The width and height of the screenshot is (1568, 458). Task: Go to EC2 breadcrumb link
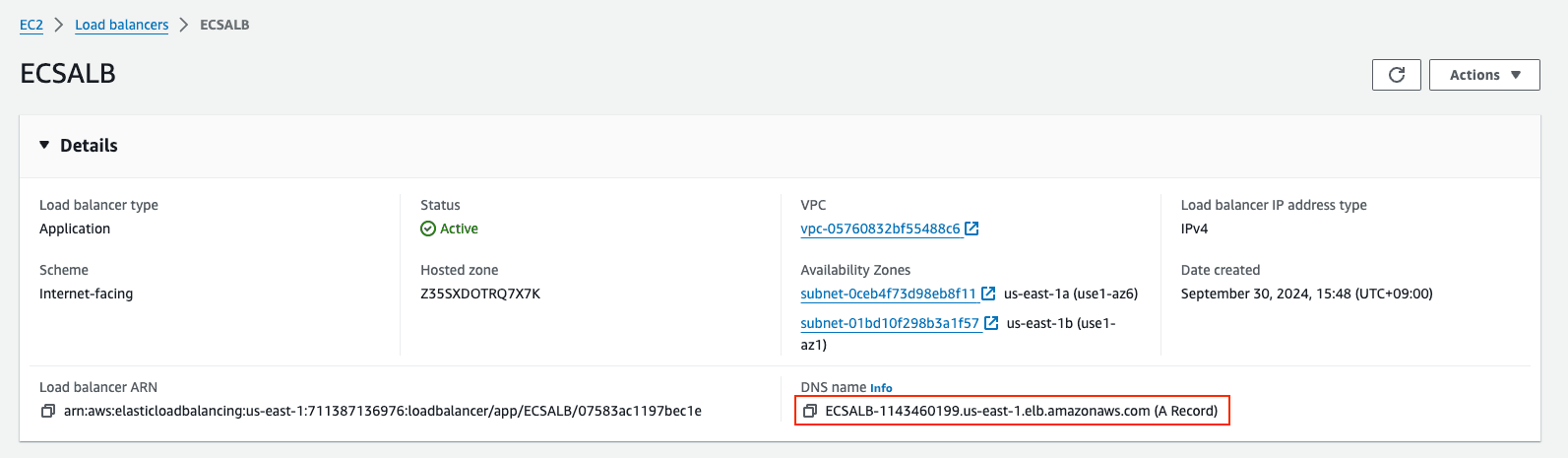(x=31, y=25)
